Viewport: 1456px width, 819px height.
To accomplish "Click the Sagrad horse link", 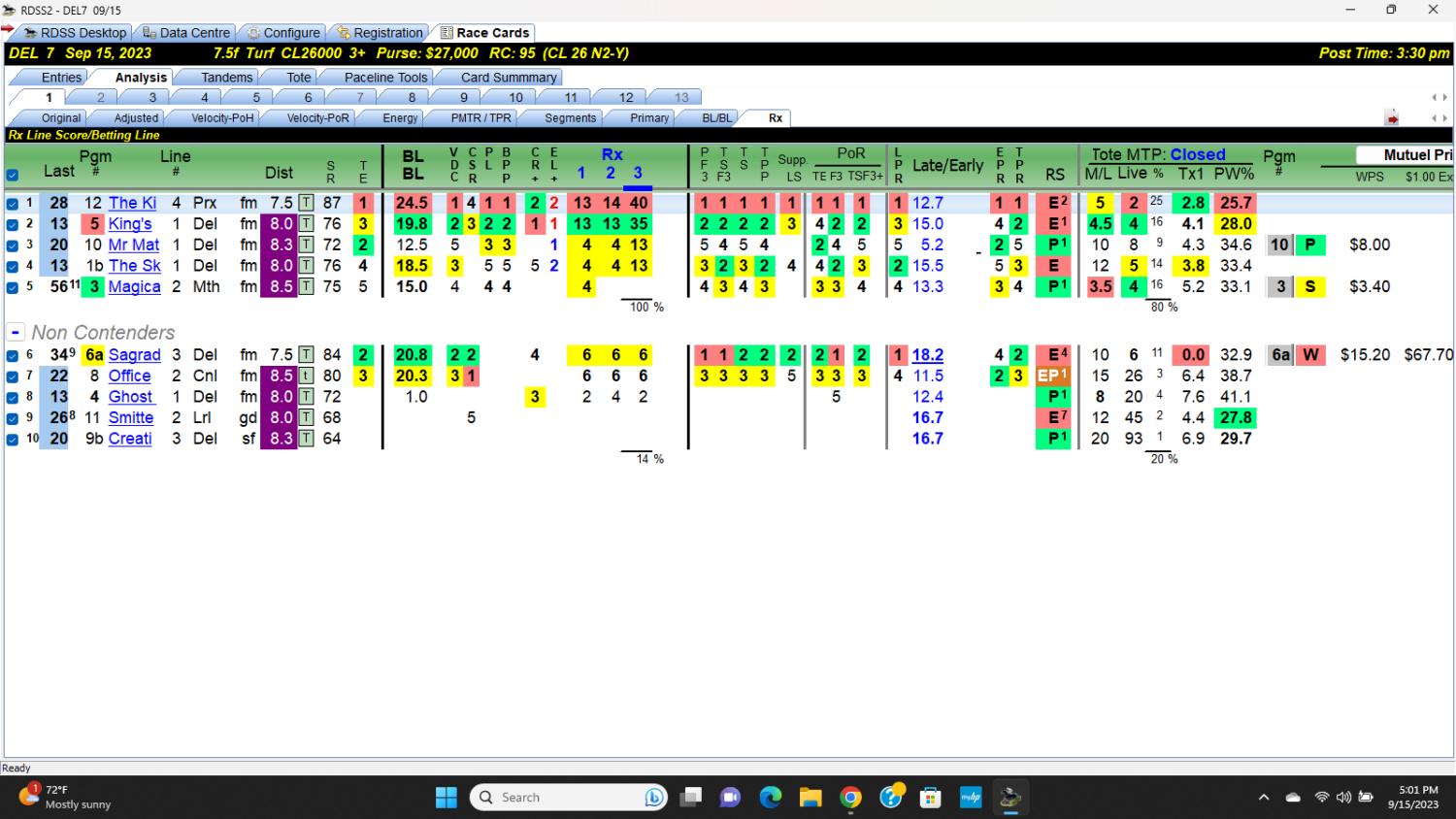I will (x=134, y=355).
